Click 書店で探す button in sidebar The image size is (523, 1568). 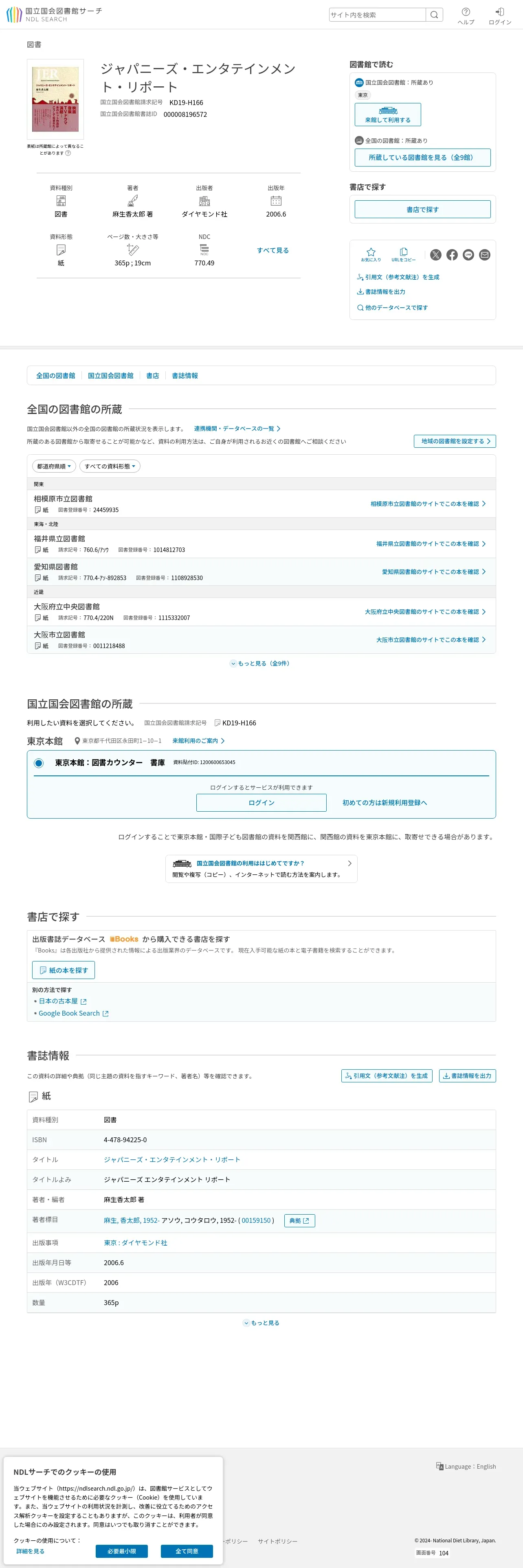click(422, 209)
